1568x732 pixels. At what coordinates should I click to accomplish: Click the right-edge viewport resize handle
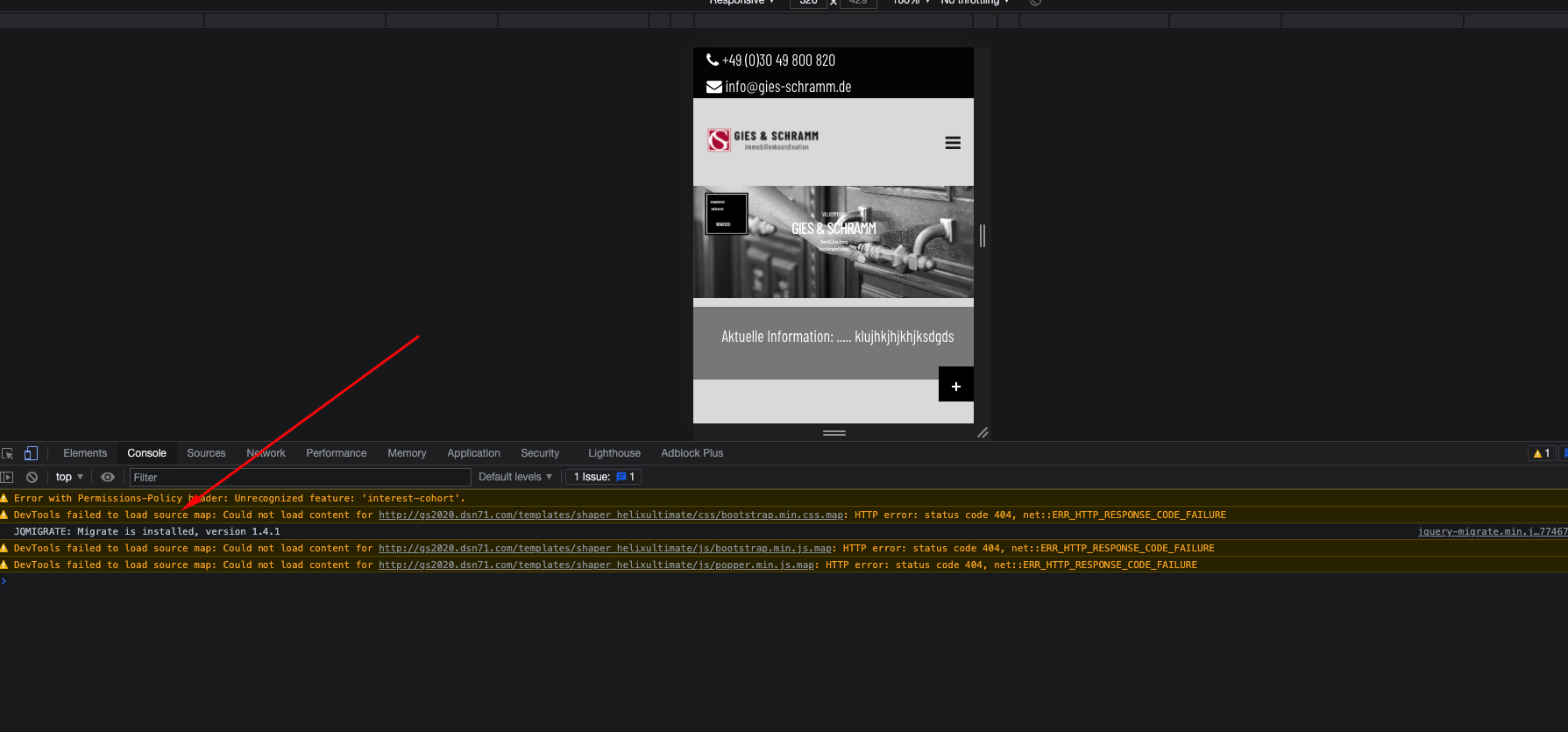[983, 235]
